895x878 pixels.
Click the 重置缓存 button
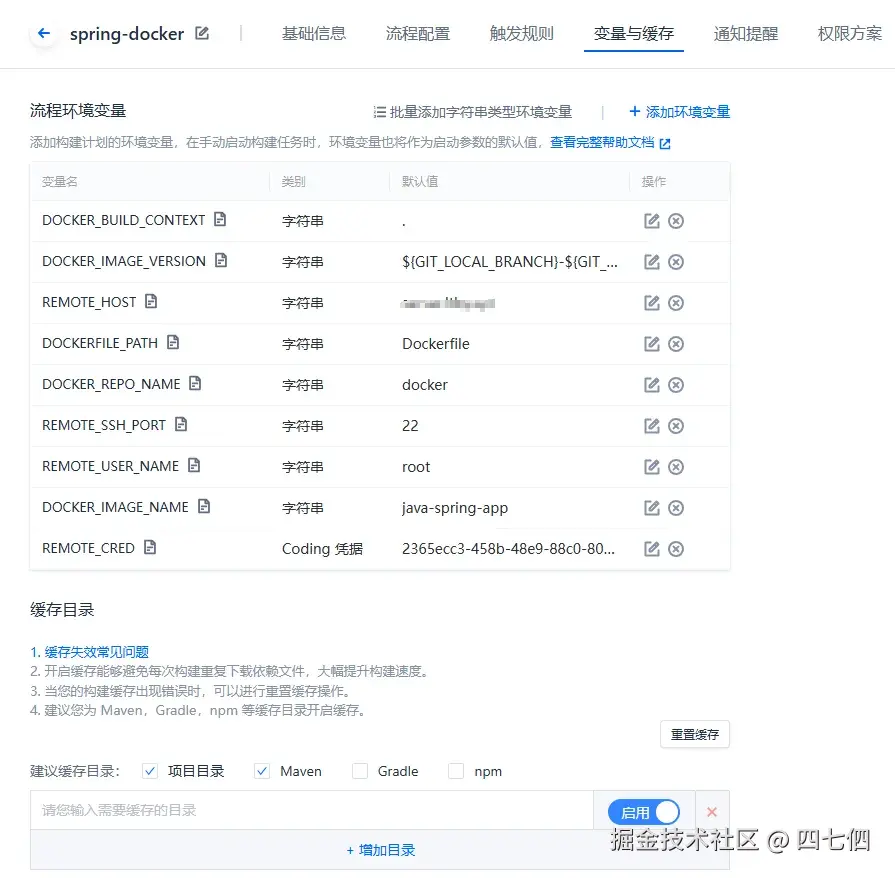(x=694, y=734)
